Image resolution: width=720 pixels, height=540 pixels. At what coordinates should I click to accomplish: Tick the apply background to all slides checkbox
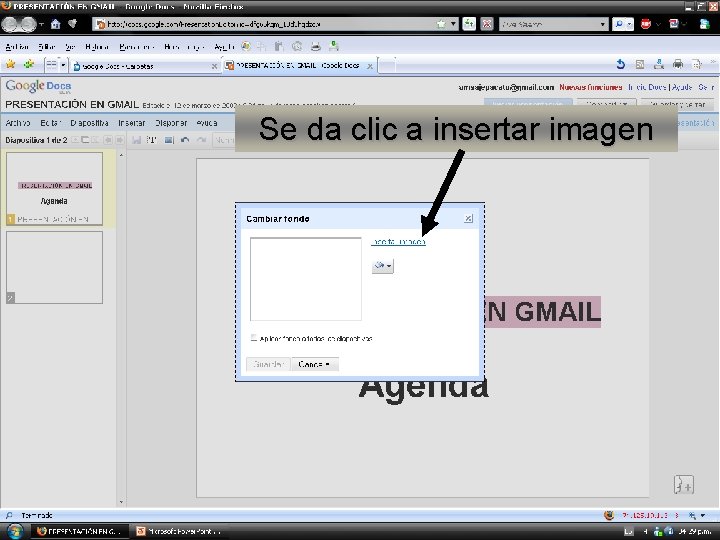coord(253,338)
